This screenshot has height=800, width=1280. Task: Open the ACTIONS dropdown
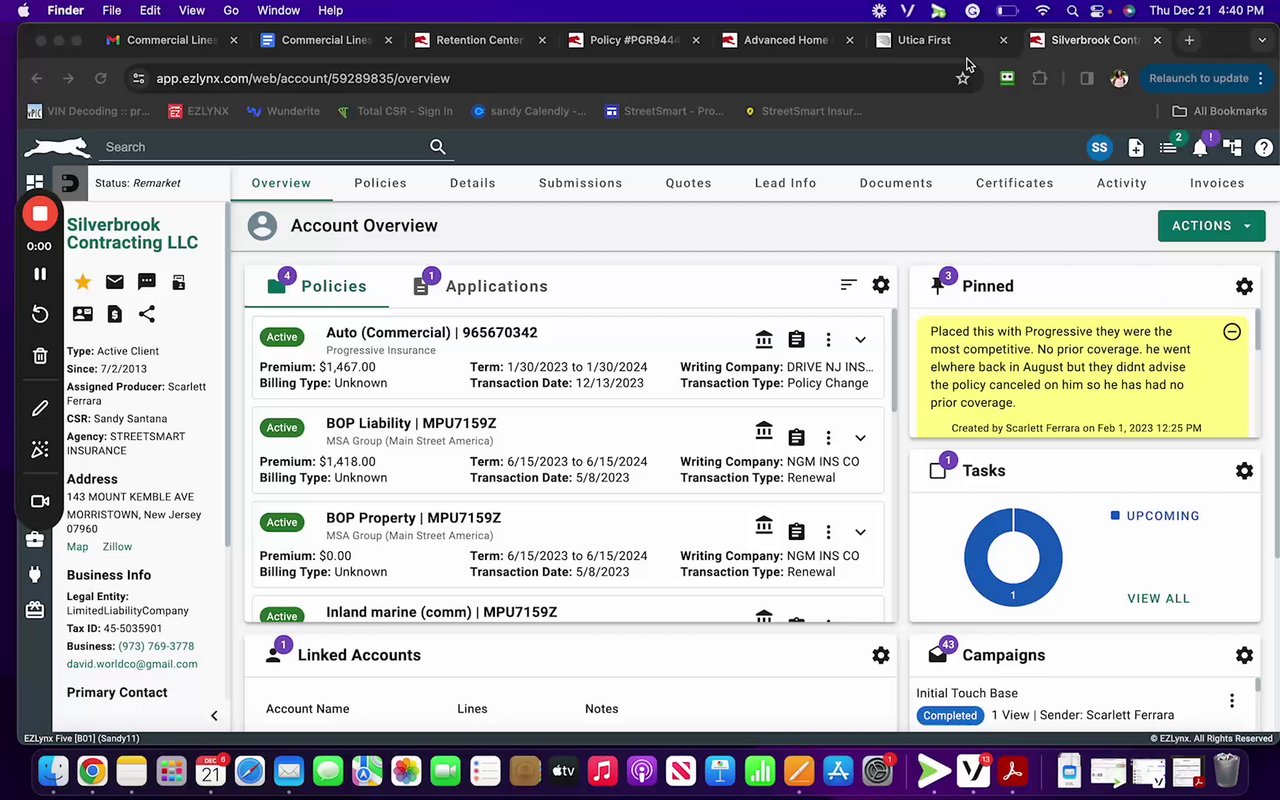coord(1211,226)
